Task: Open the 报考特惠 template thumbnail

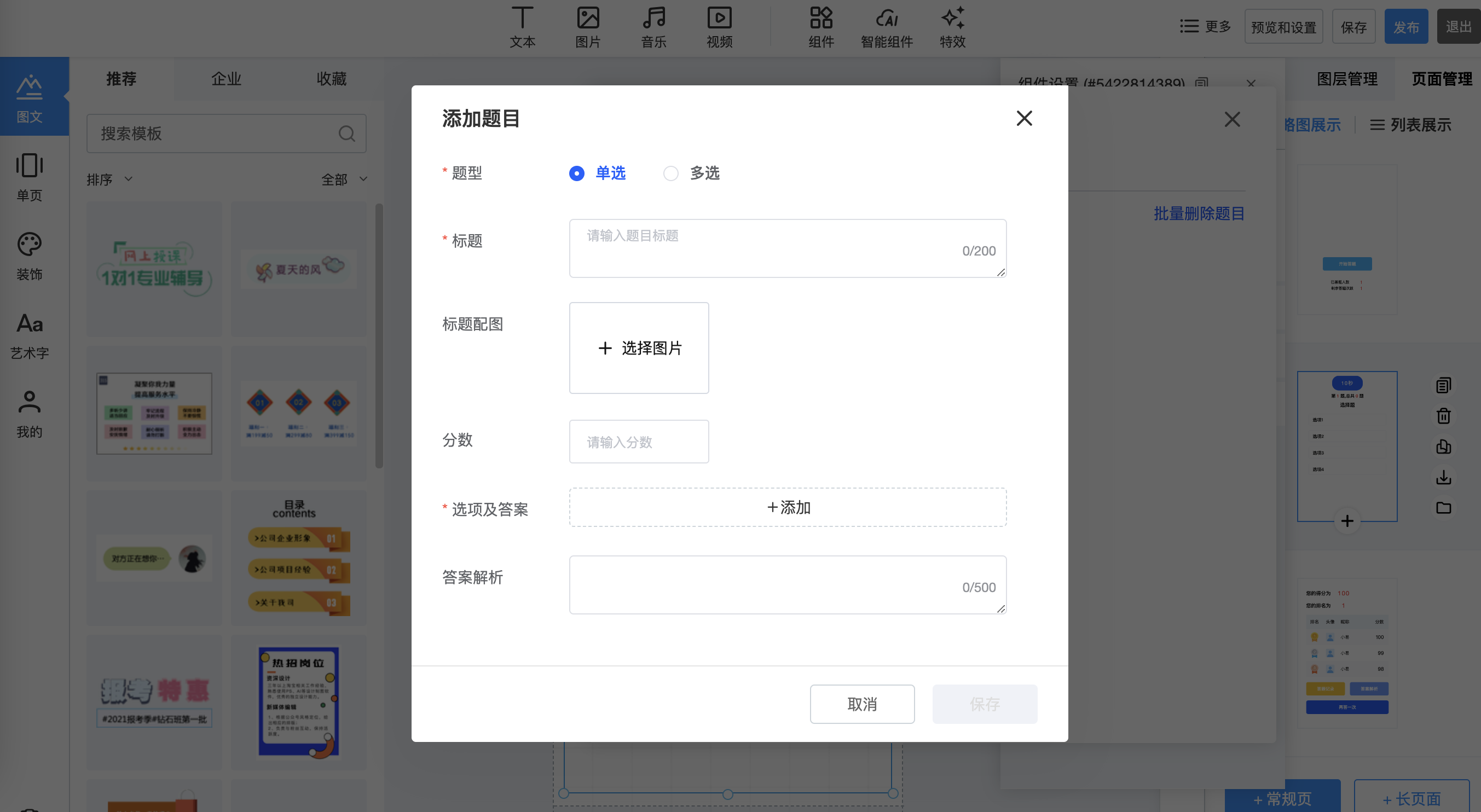Action: click(154, 702)
